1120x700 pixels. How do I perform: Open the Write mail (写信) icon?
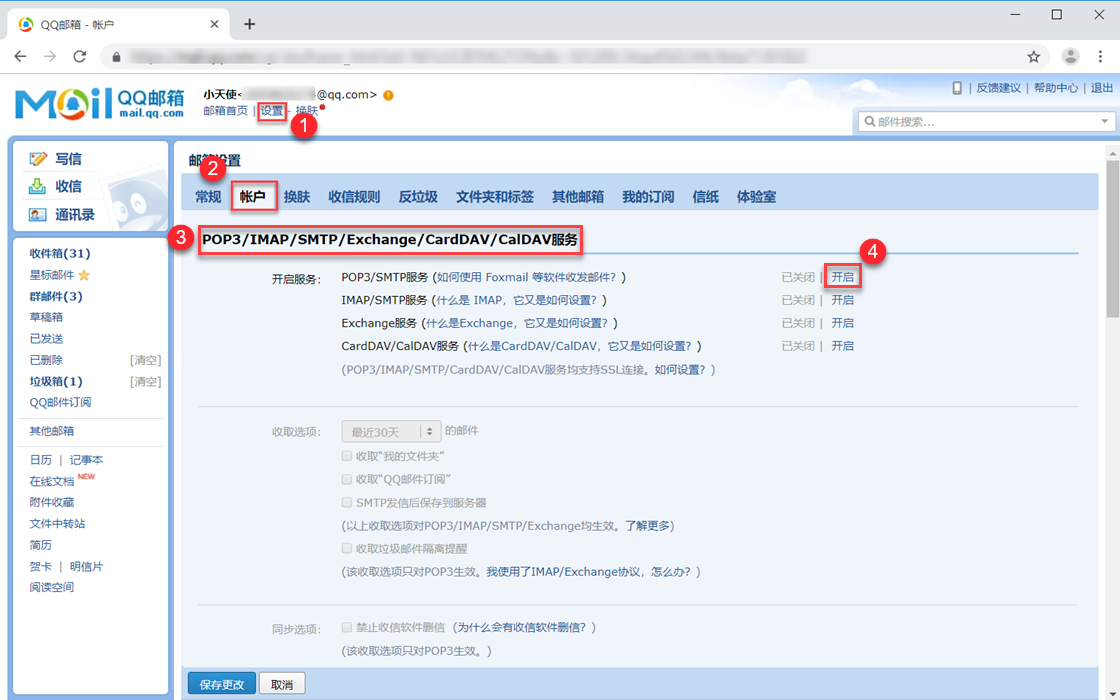pos(38,159)
